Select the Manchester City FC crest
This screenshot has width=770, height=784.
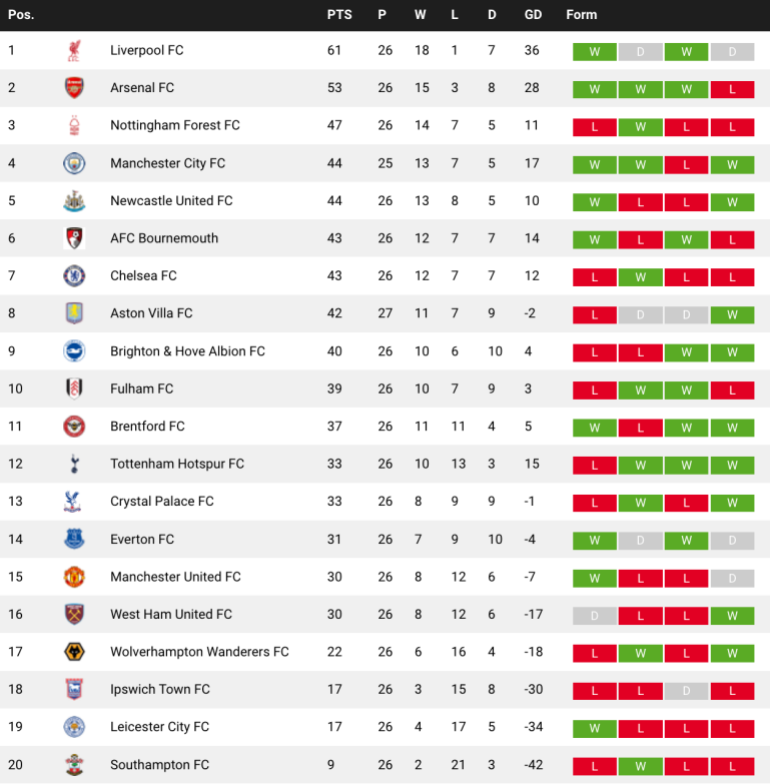tap(74, 163)
